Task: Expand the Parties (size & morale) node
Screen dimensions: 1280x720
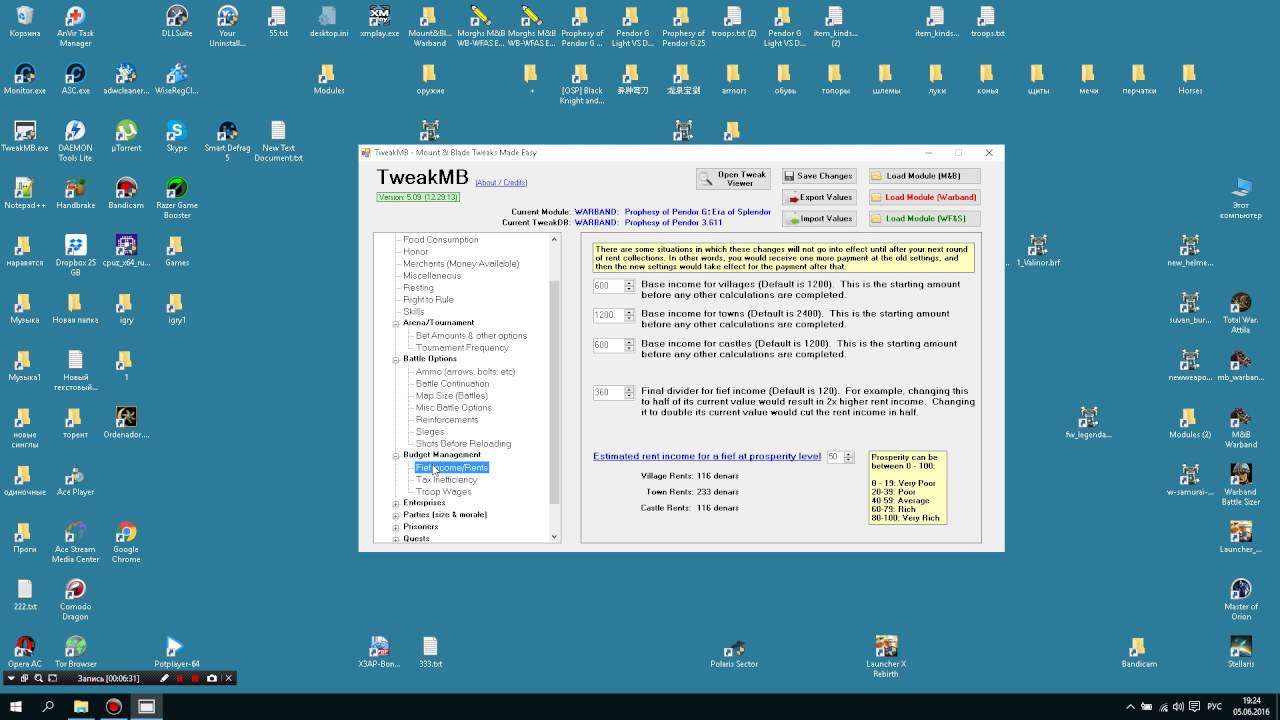Action: pyautogui.click(x=396, y=516)
